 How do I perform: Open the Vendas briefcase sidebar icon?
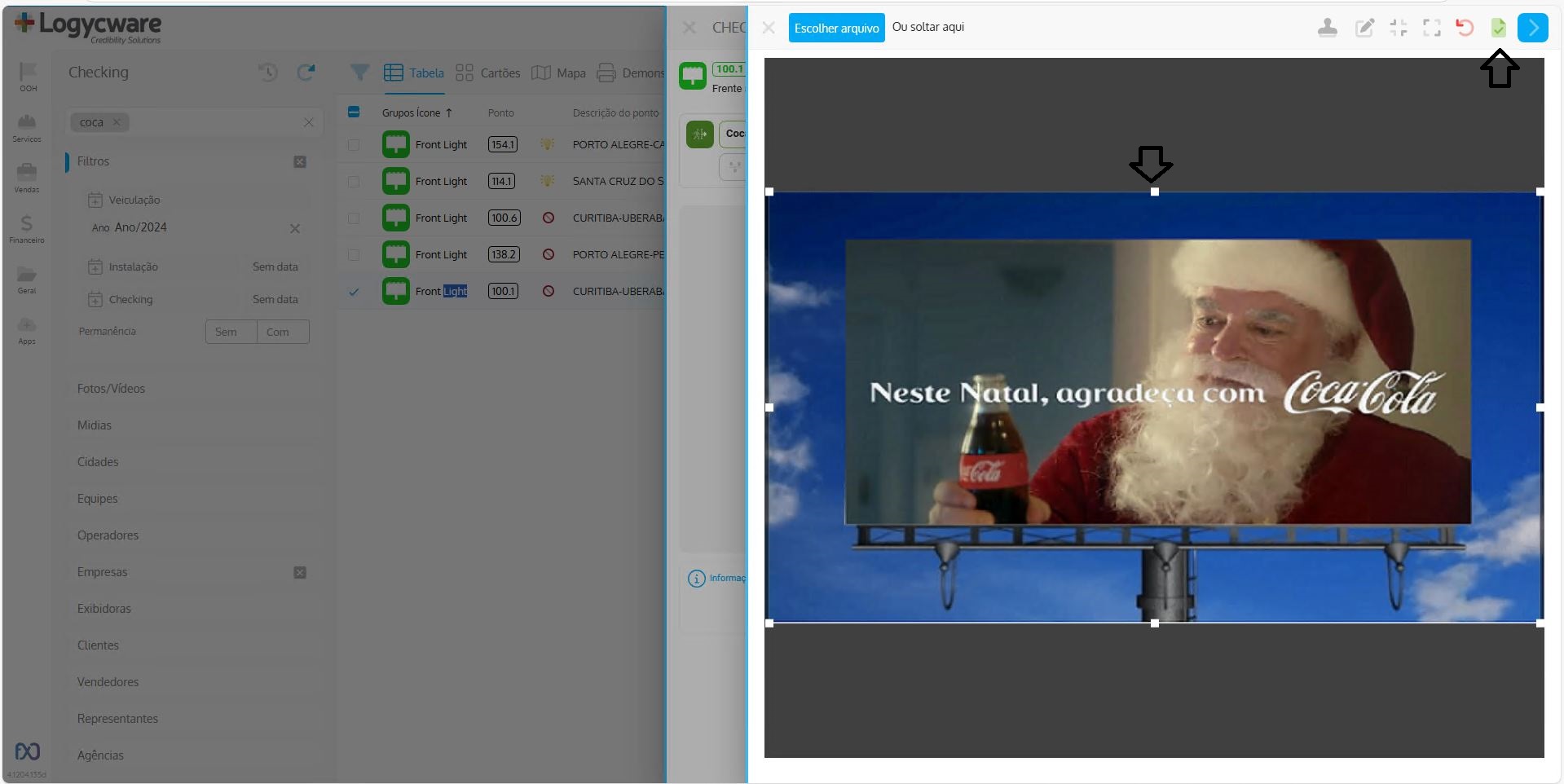(x=27, y=178)
